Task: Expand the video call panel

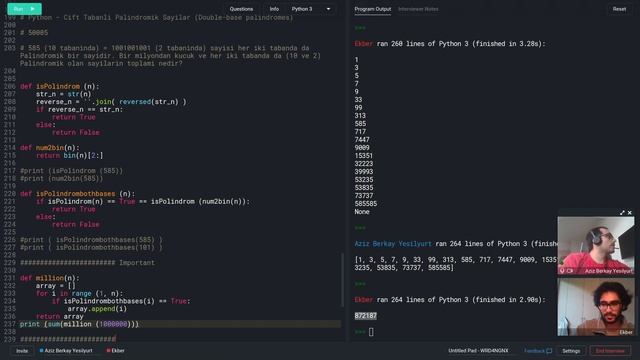Action: 622,213
